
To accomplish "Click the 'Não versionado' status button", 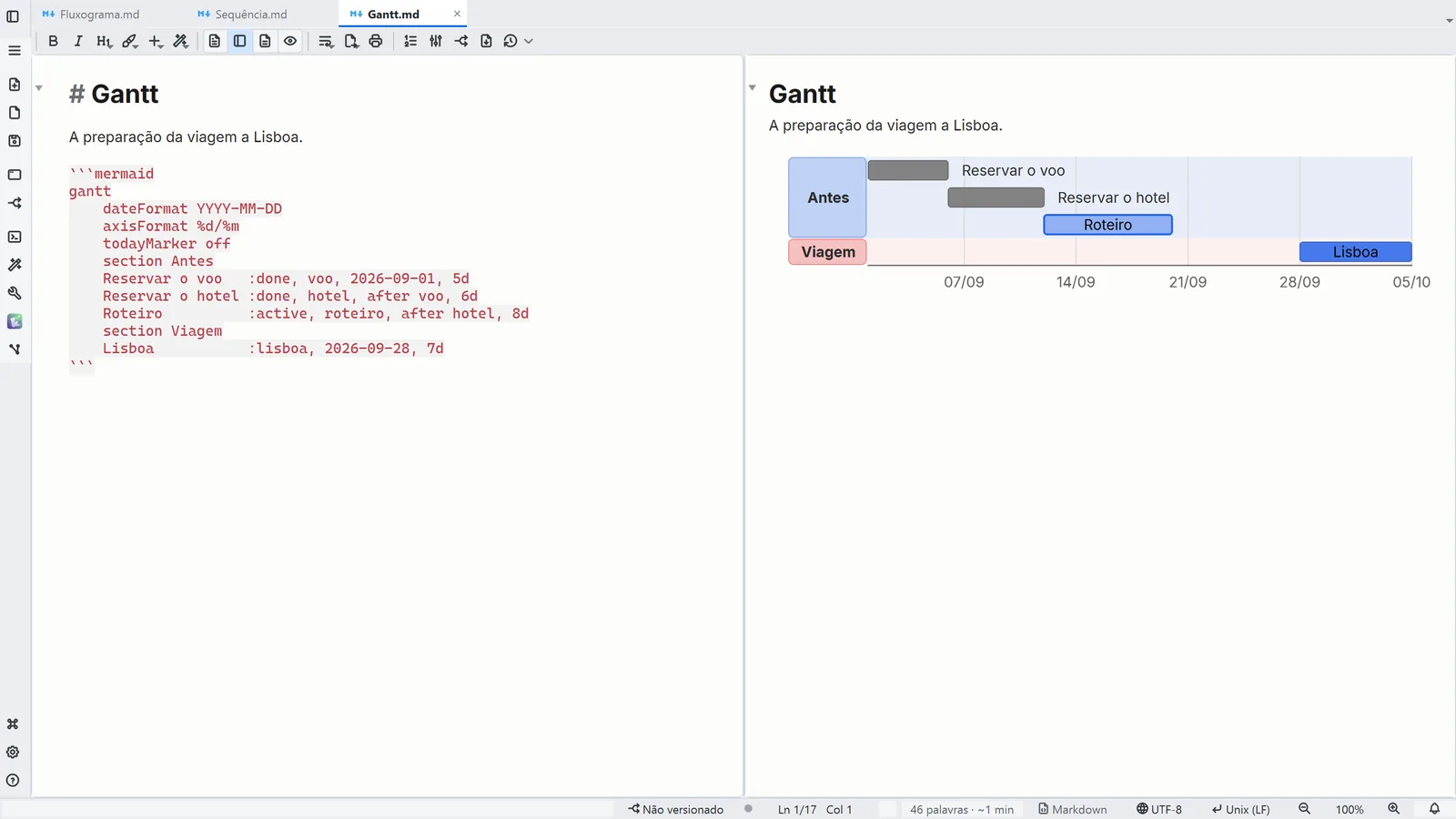I will 676,809.
